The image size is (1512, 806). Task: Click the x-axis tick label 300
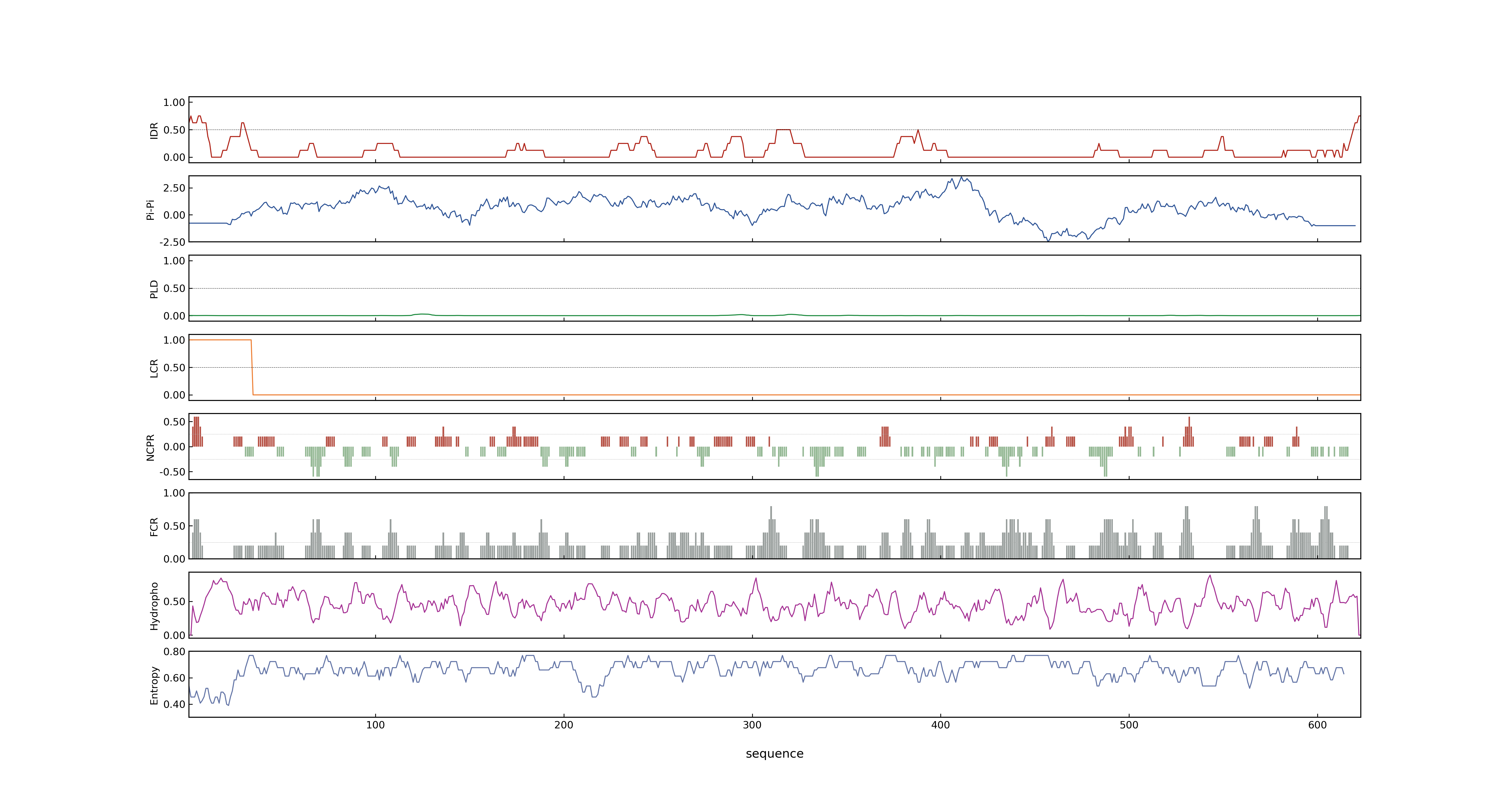[x=752, y=725]
